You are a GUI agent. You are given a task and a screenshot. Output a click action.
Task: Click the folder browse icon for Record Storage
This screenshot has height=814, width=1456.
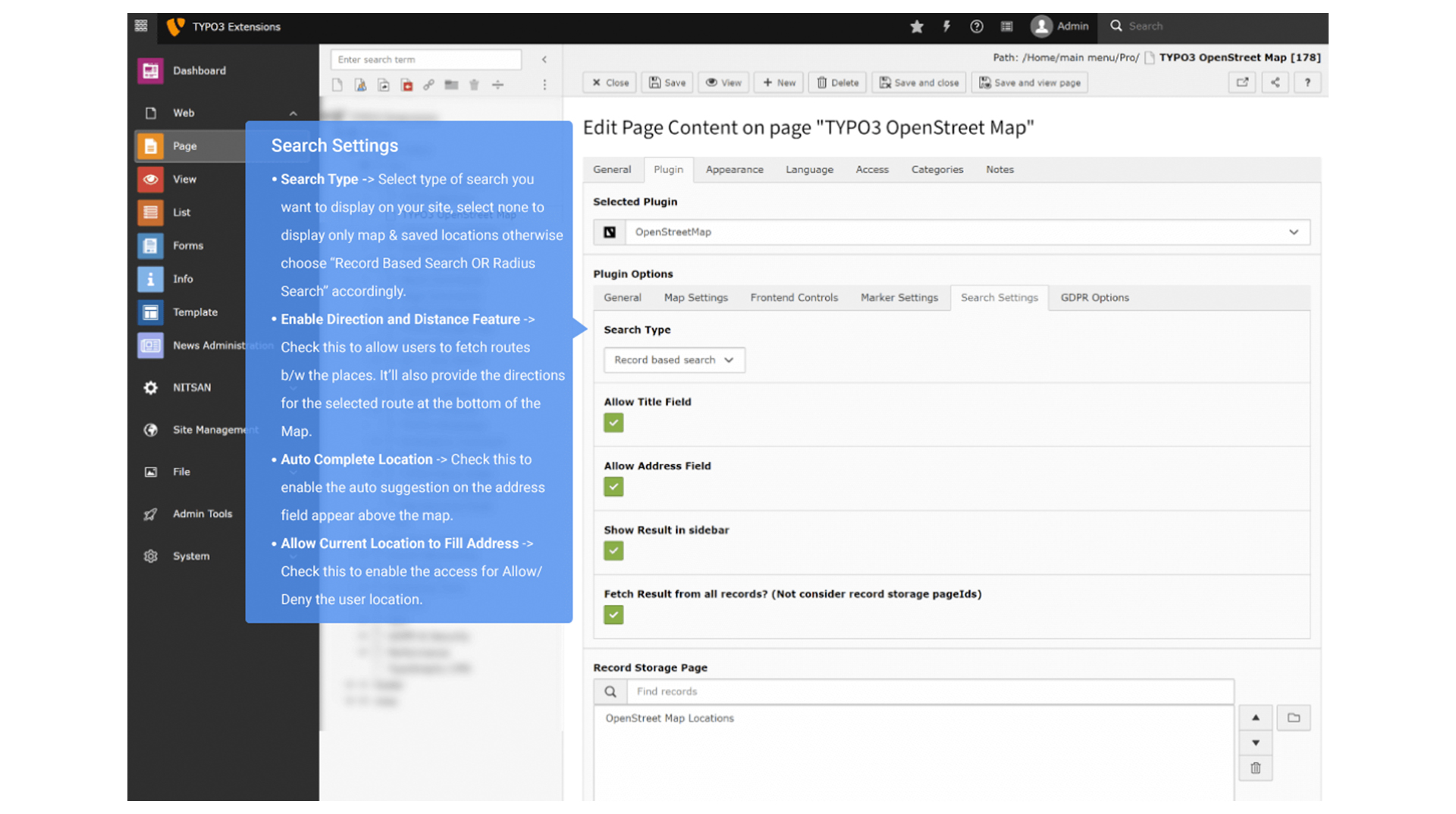(1293, 718)
